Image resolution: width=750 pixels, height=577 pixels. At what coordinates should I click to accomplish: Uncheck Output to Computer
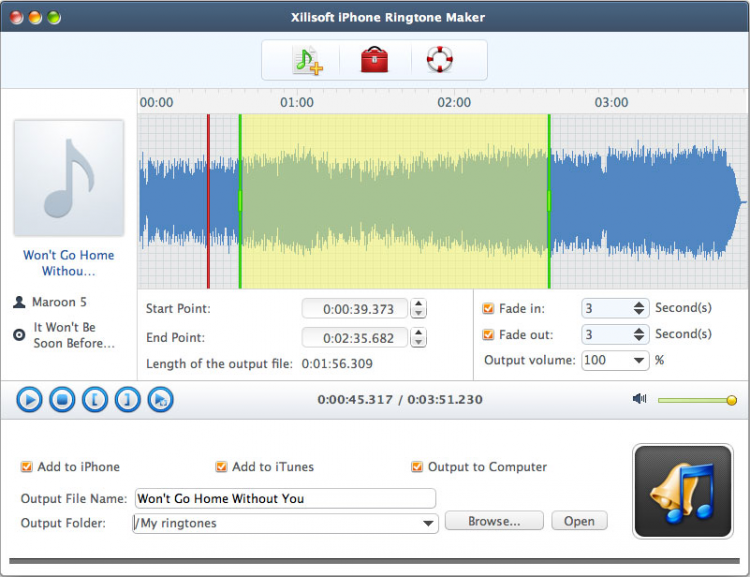pyautogui.click(x=417, y=466)
